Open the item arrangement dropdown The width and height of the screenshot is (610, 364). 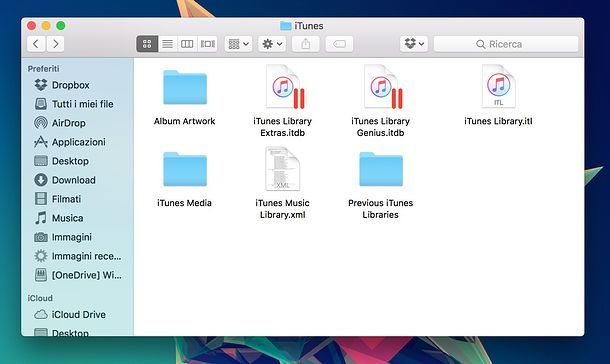point(238,44)
